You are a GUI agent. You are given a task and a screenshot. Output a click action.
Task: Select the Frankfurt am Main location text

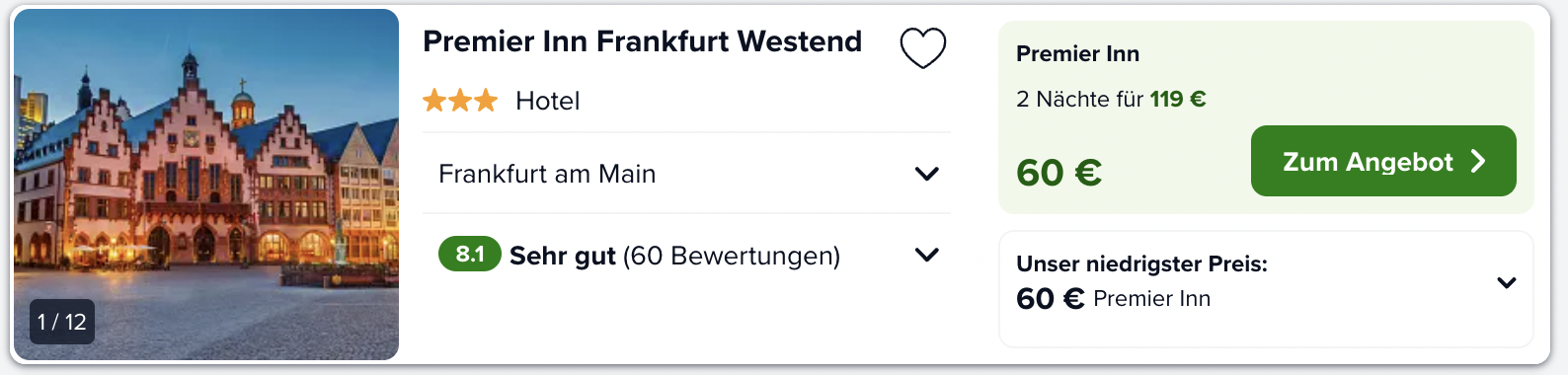[547, 174]
